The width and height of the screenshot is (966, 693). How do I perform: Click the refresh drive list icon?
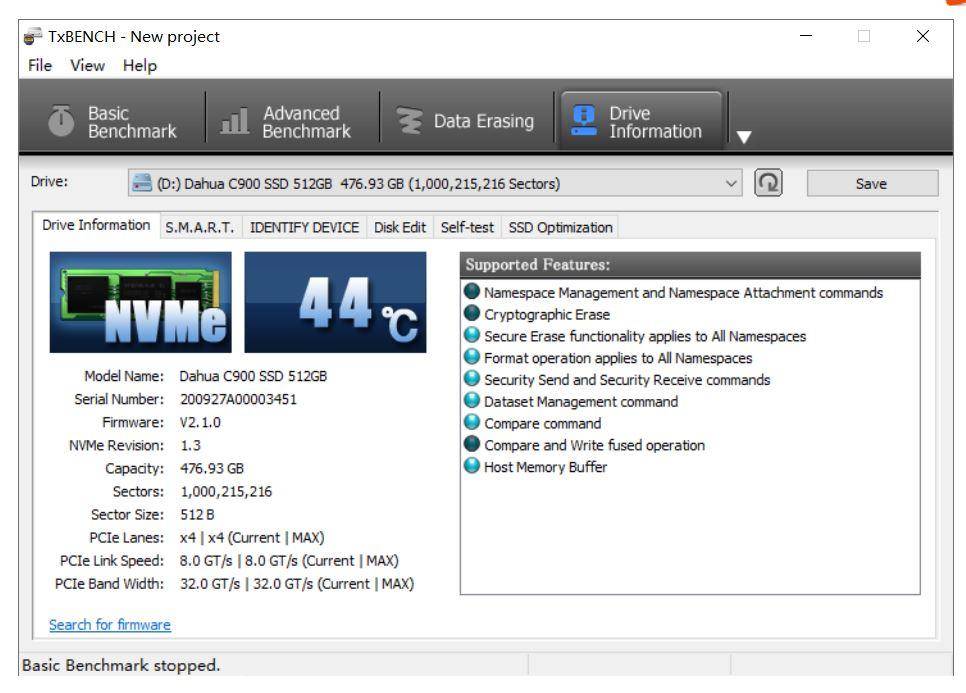coord(767,184)
